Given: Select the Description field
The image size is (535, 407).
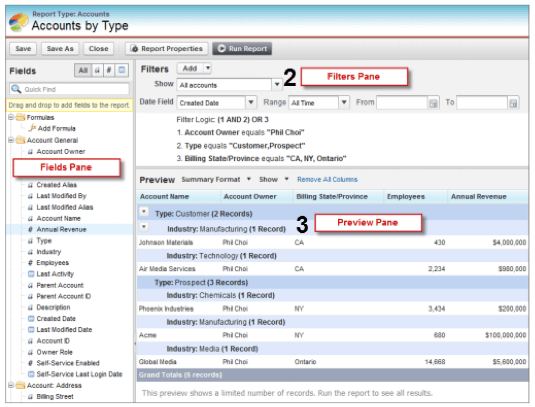Looking at the screenshot, I should 53,307.
